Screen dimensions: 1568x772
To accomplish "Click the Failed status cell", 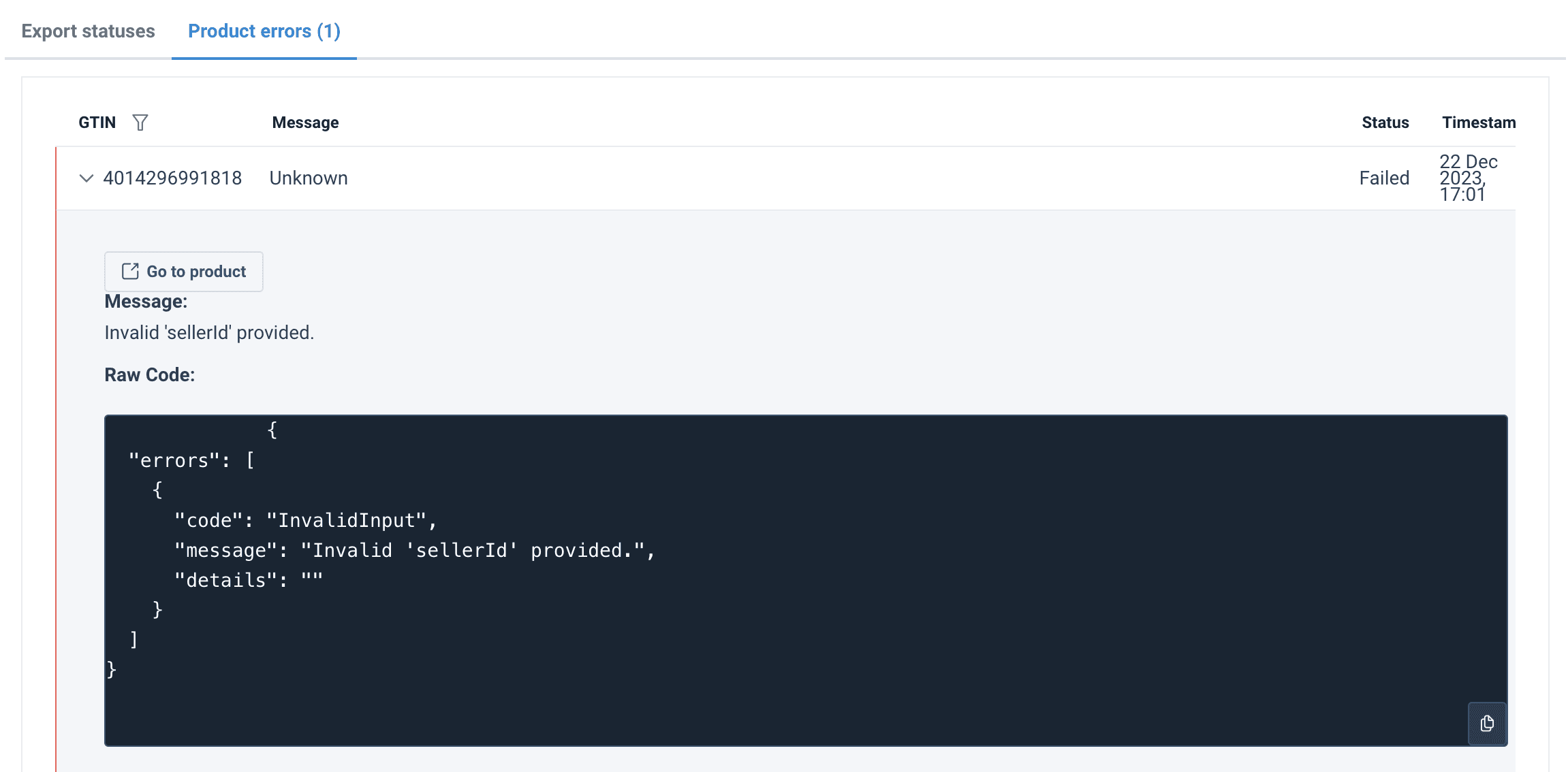I will click(x=1383, y=178).
